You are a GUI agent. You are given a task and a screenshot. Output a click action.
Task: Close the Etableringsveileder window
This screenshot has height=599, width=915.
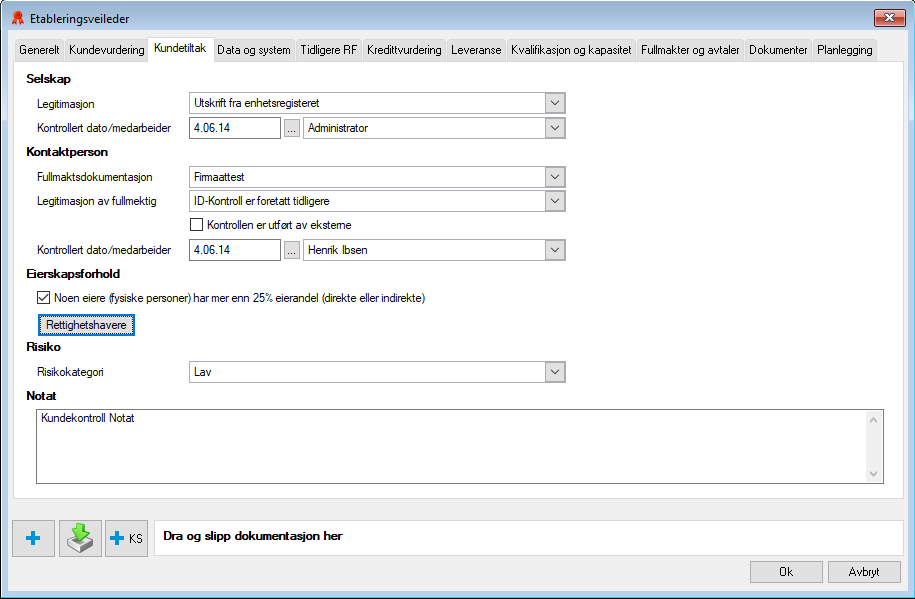click(889, 18)
